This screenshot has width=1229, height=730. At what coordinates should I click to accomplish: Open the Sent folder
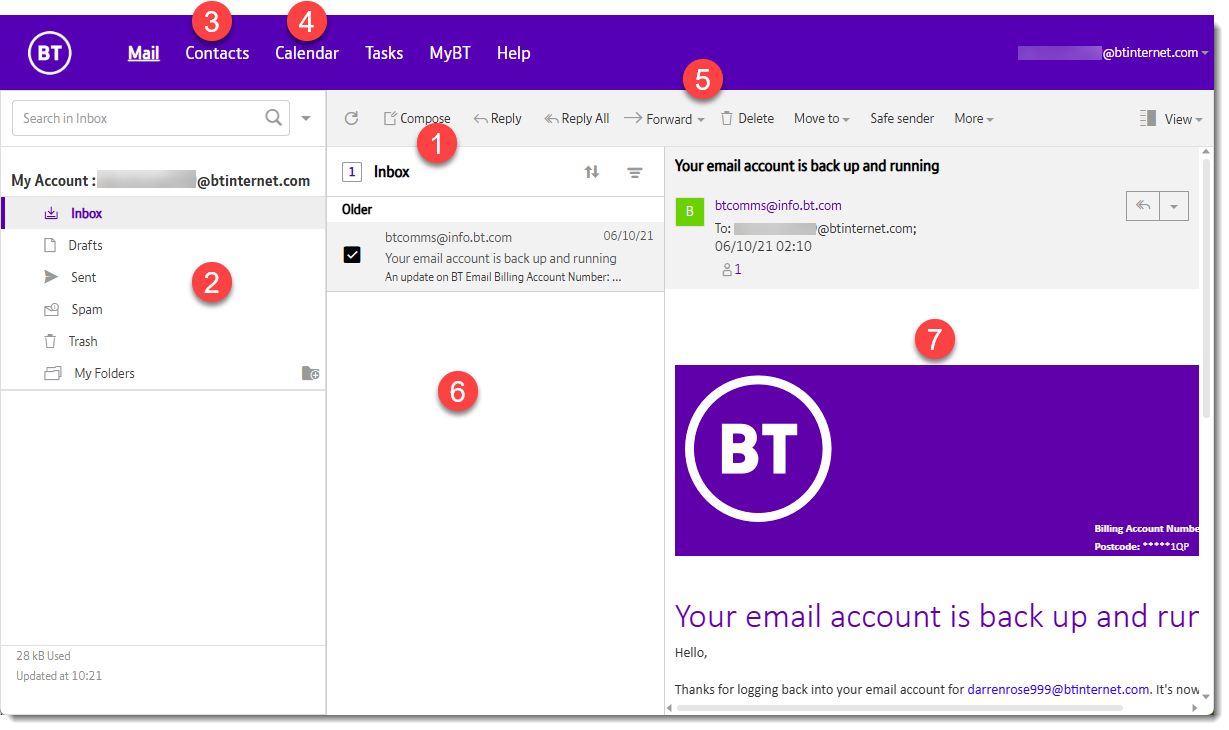[x=163, y=277]
